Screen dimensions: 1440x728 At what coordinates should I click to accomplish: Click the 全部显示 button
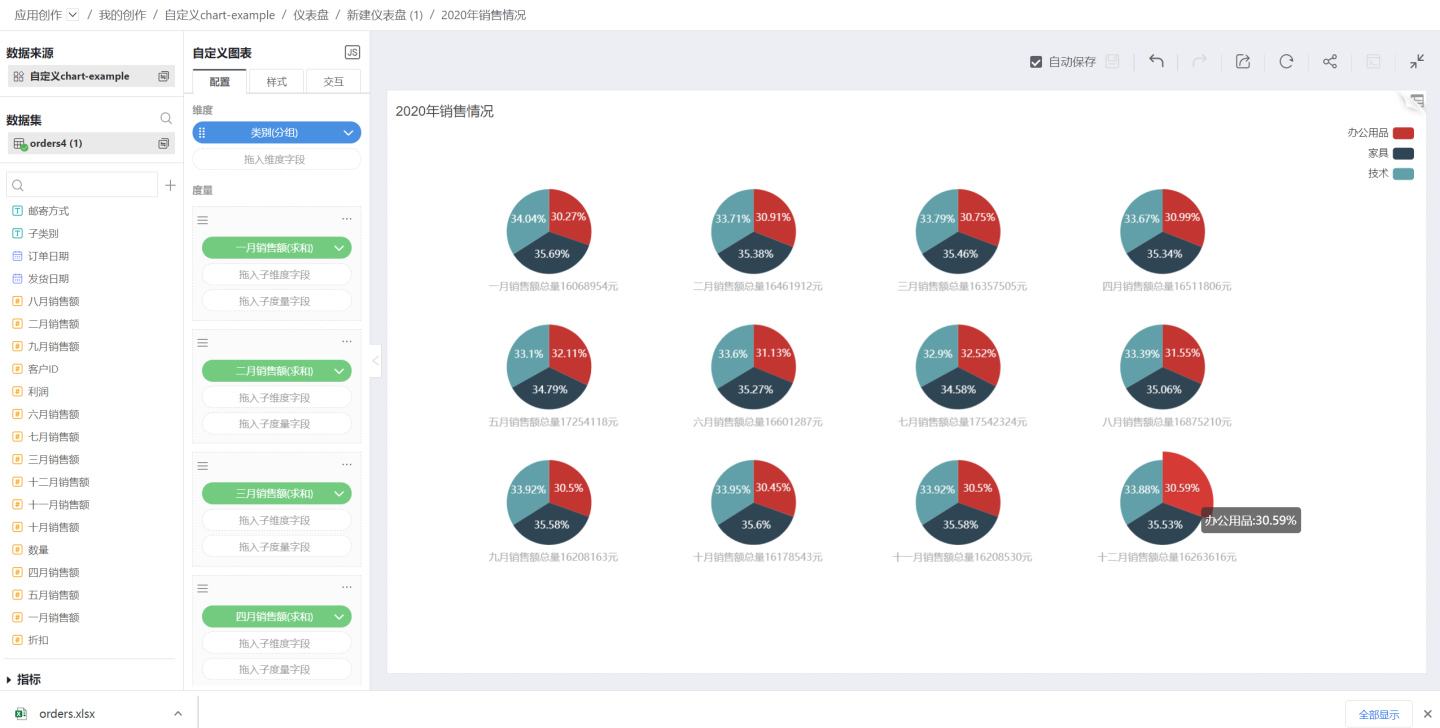tap(1378, 714)
